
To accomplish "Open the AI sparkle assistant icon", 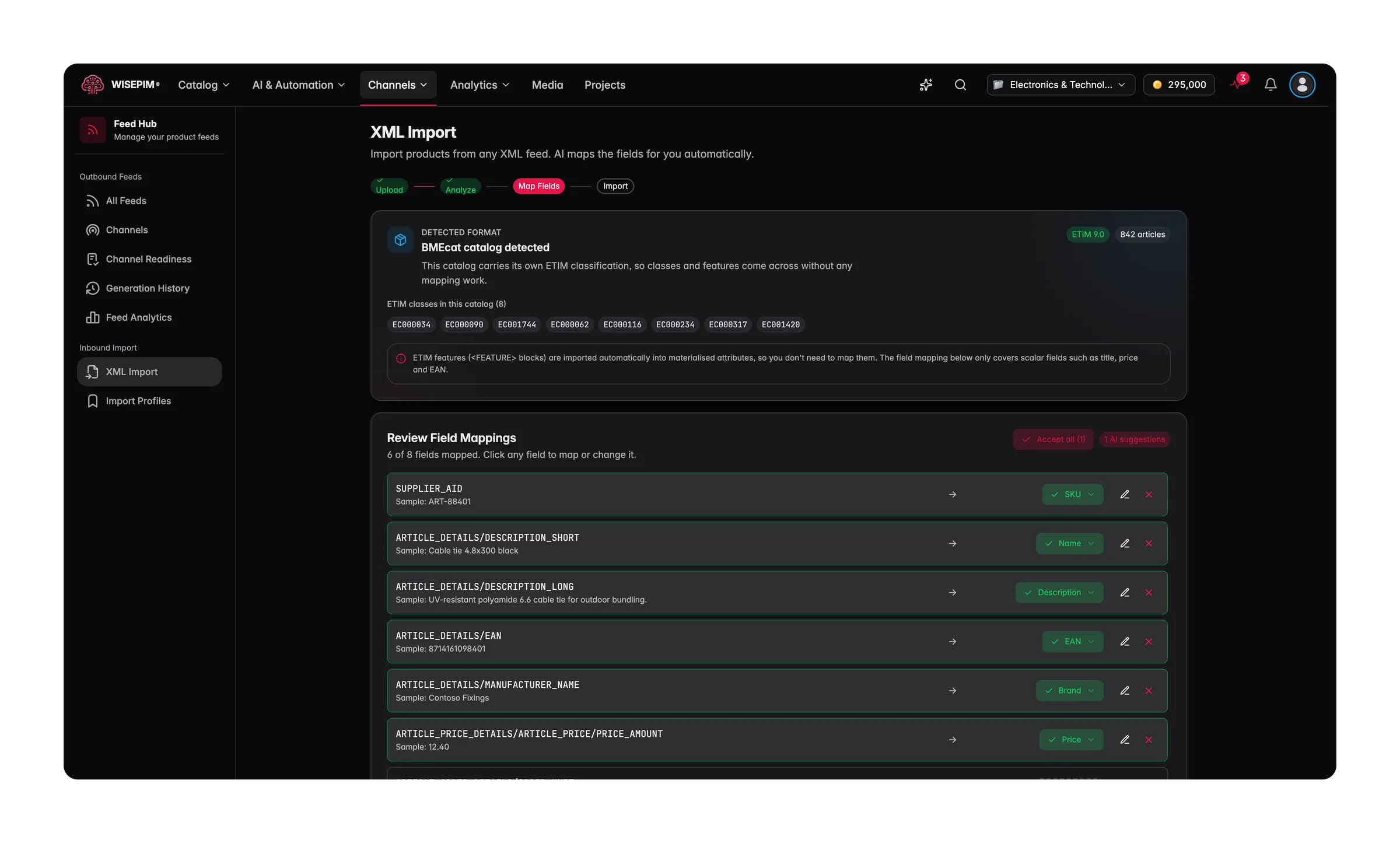I will coord(926,85).
